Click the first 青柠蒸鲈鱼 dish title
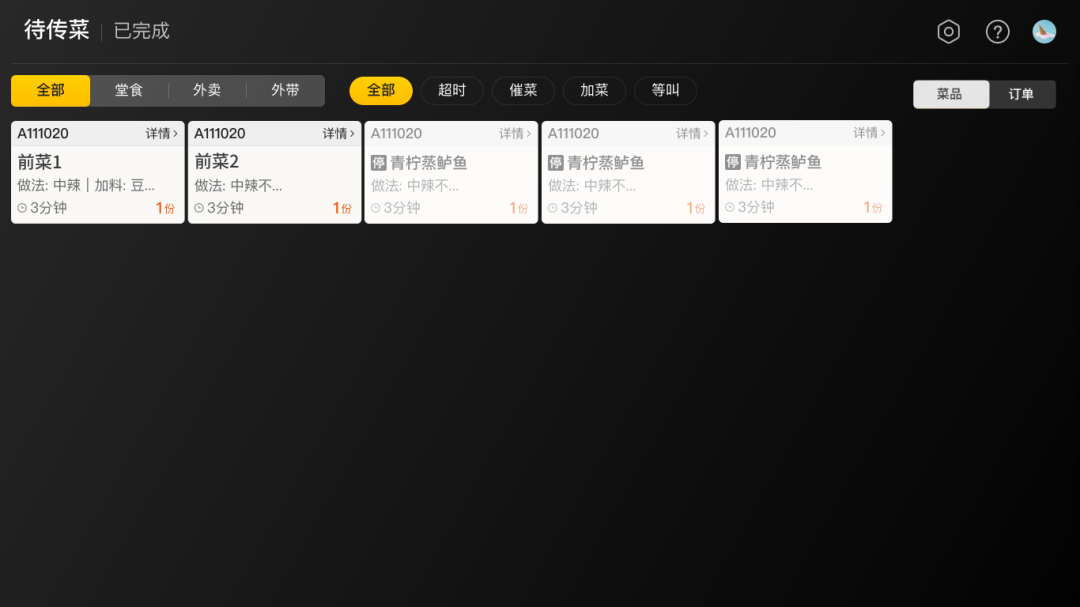The width and height of the screenshot is (1080, 607). [x=428, y=163]
